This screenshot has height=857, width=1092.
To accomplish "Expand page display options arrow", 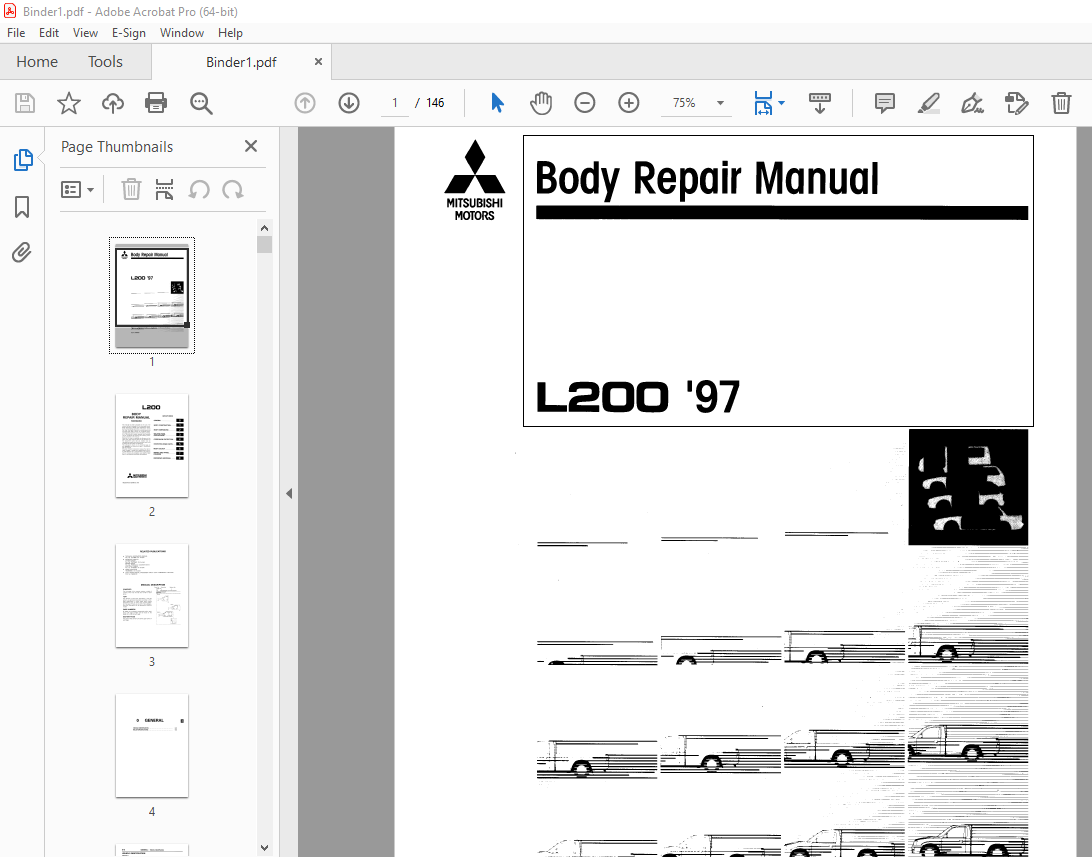I will coord(781,103).
